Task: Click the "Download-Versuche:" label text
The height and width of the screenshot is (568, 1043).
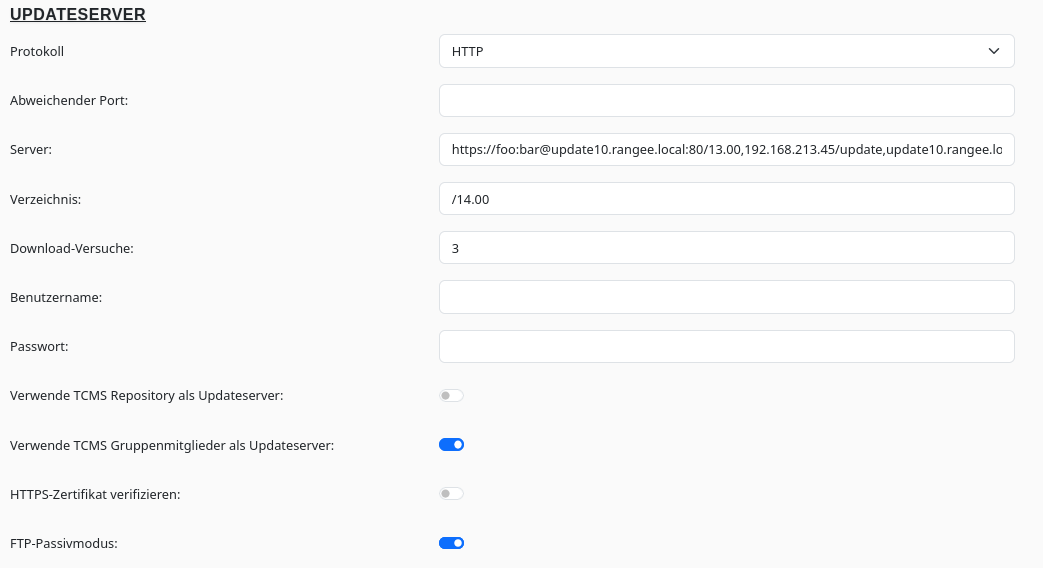Action: pyautogui.click(x=72, y=248)
